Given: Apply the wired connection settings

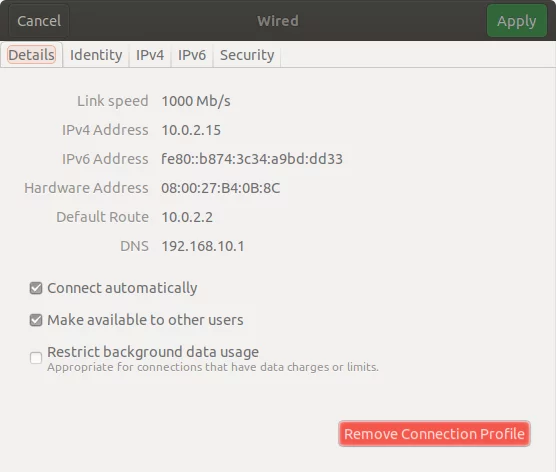Looking at the screenshot, I should pos(517,21).
